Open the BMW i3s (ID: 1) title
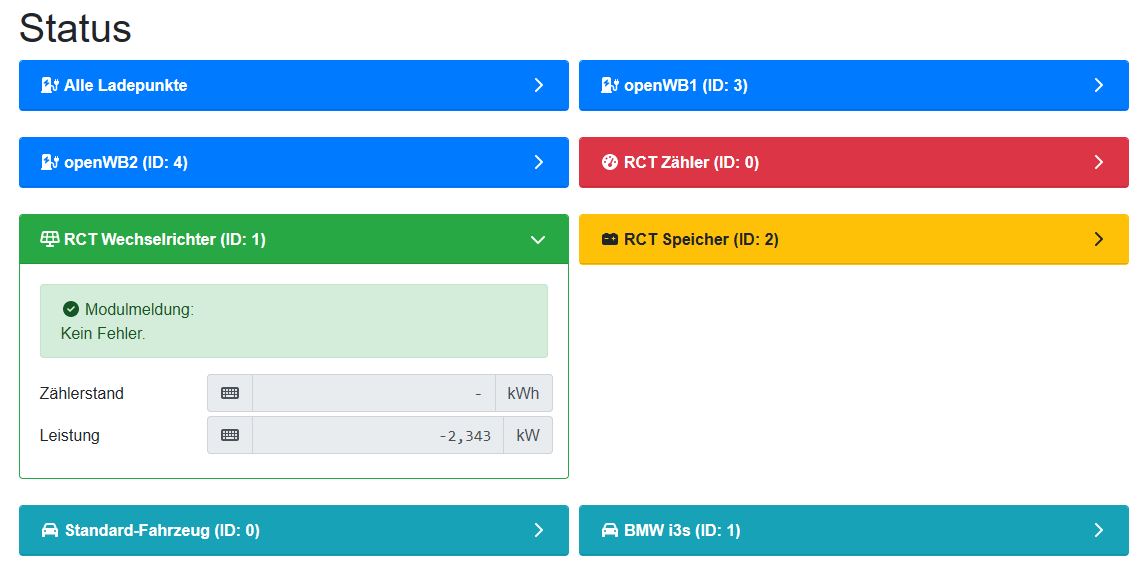The width and height of the screenshot is (1146, 567). pyautogui.click(x=682, y=531)
